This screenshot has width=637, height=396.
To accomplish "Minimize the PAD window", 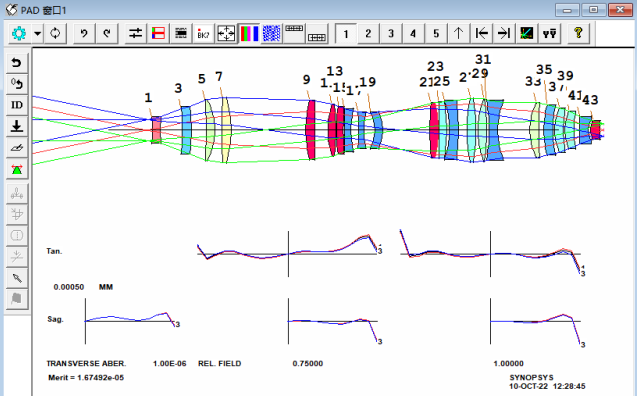I will (568, 10).
